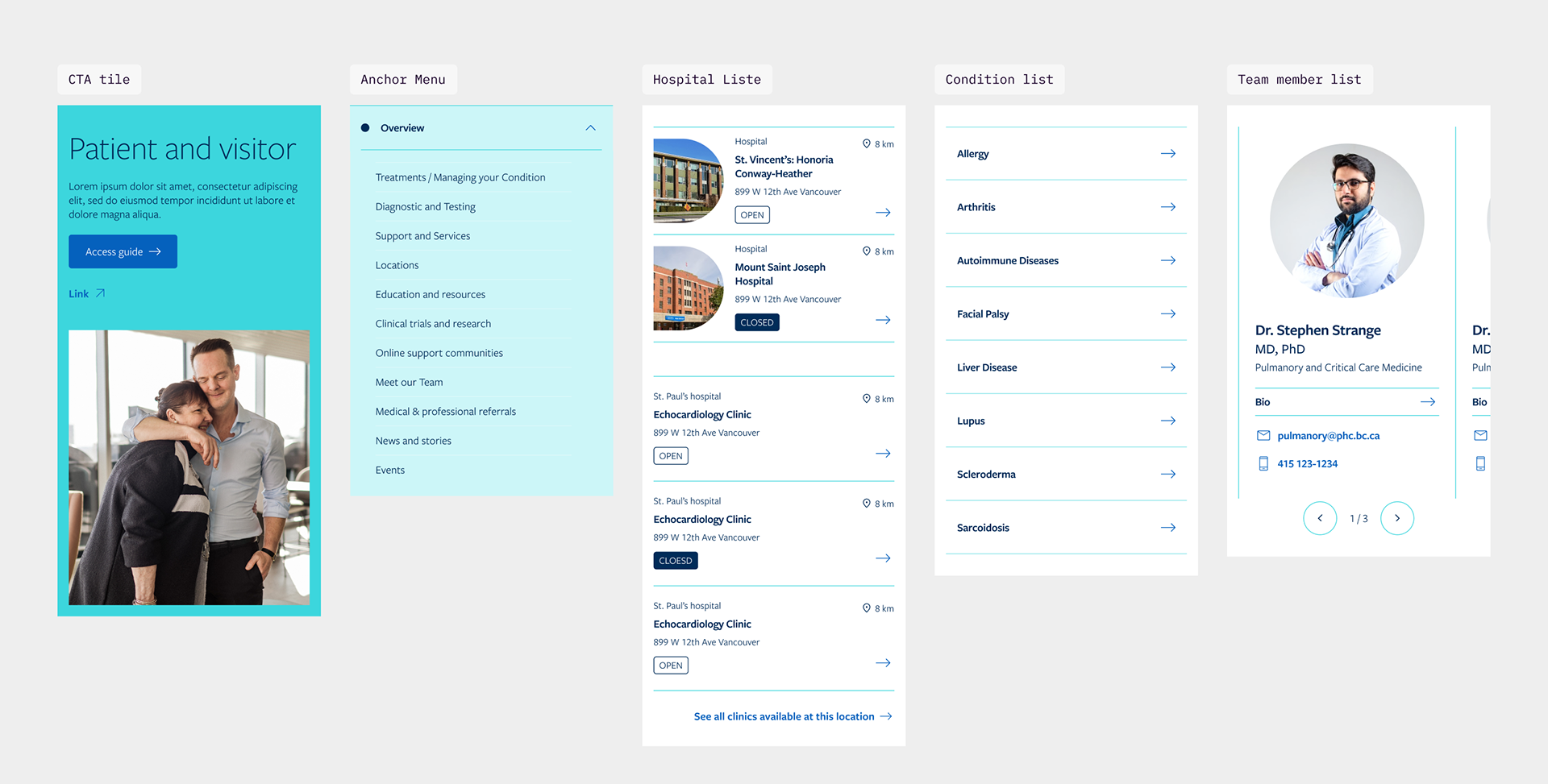
Task: Click location pin beside Mount Saint Joseph distance
Action: (x=867, y=251)
